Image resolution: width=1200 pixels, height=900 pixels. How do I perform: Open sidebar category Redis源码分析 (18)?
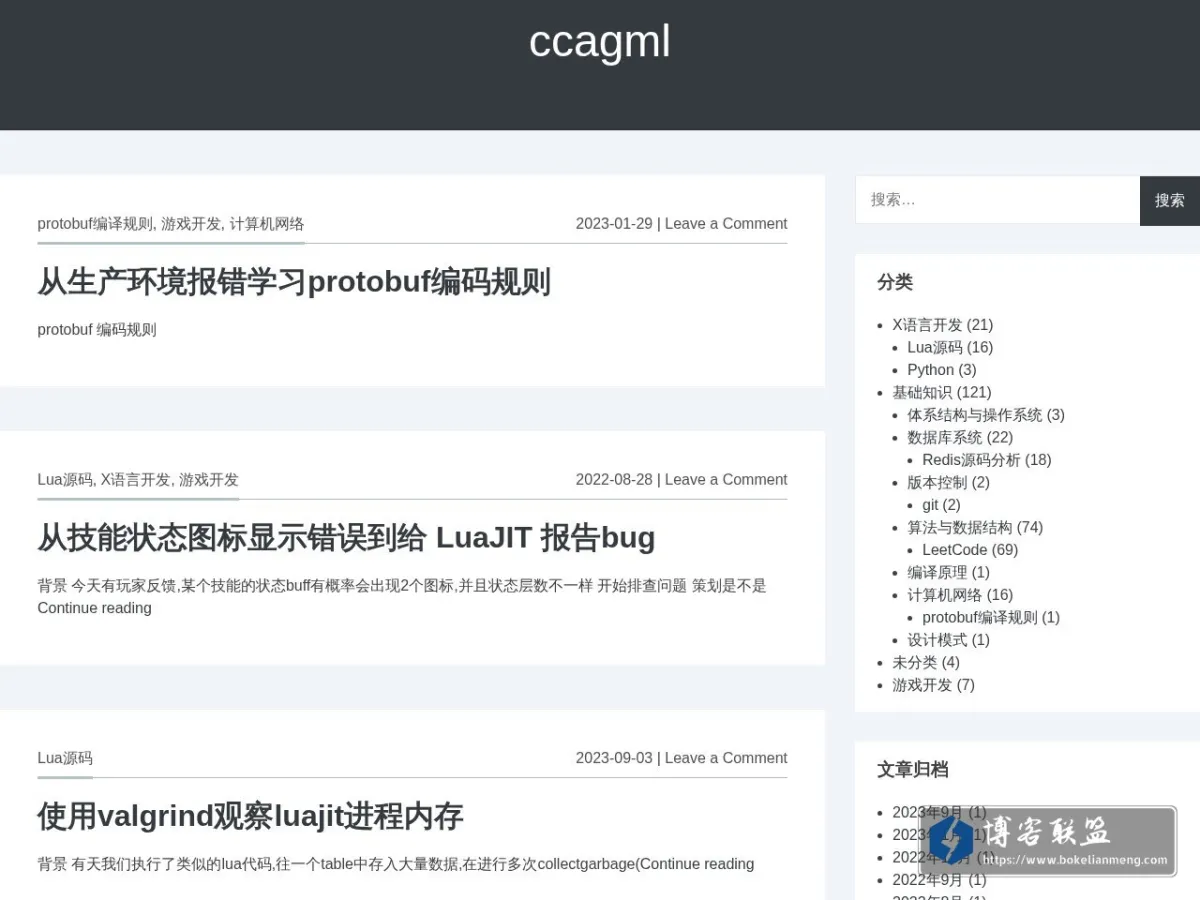(x=971, y=460)
